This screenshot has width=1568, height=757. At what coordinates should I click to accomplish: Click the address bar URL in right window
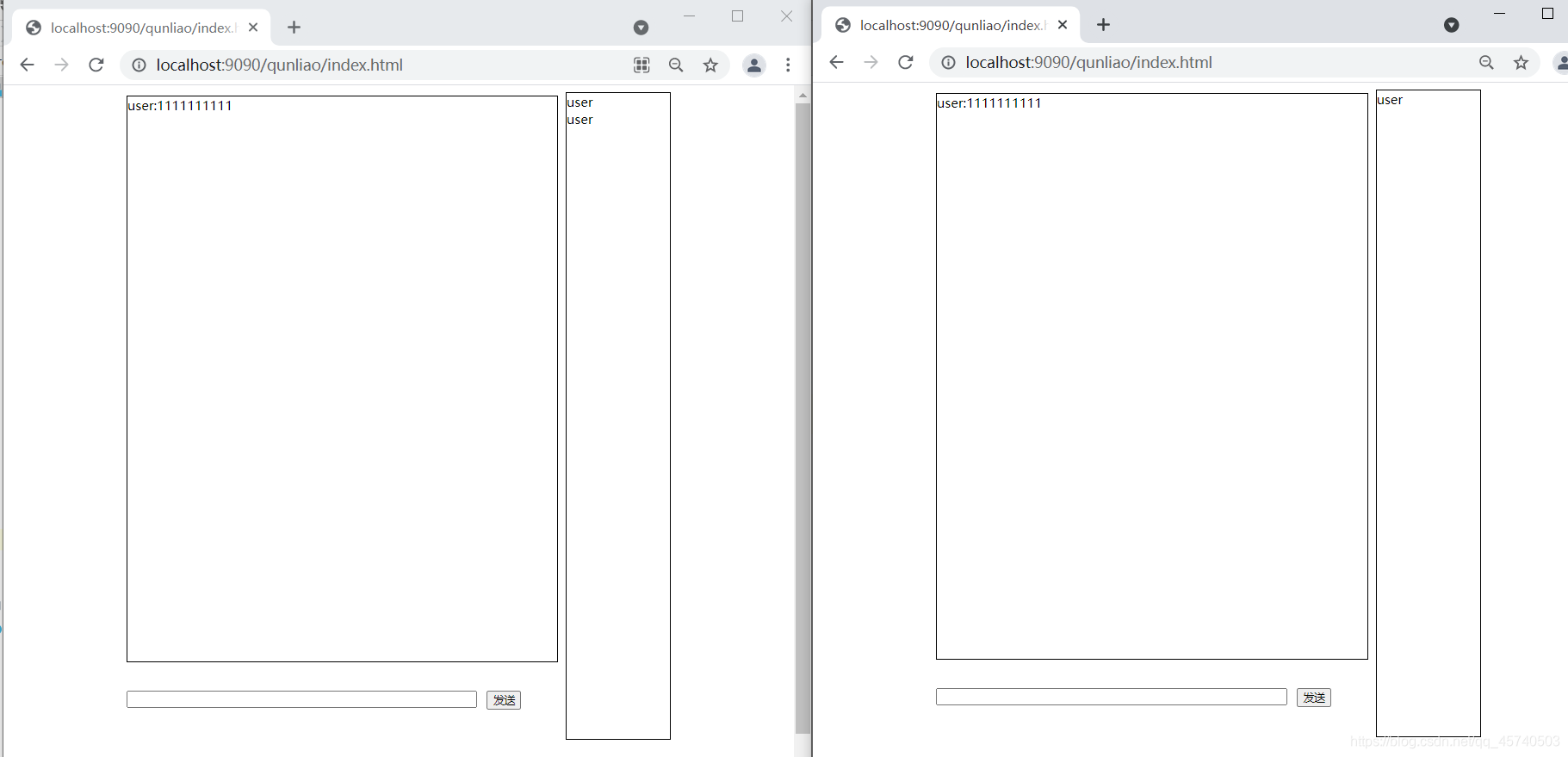(1088, 62)
